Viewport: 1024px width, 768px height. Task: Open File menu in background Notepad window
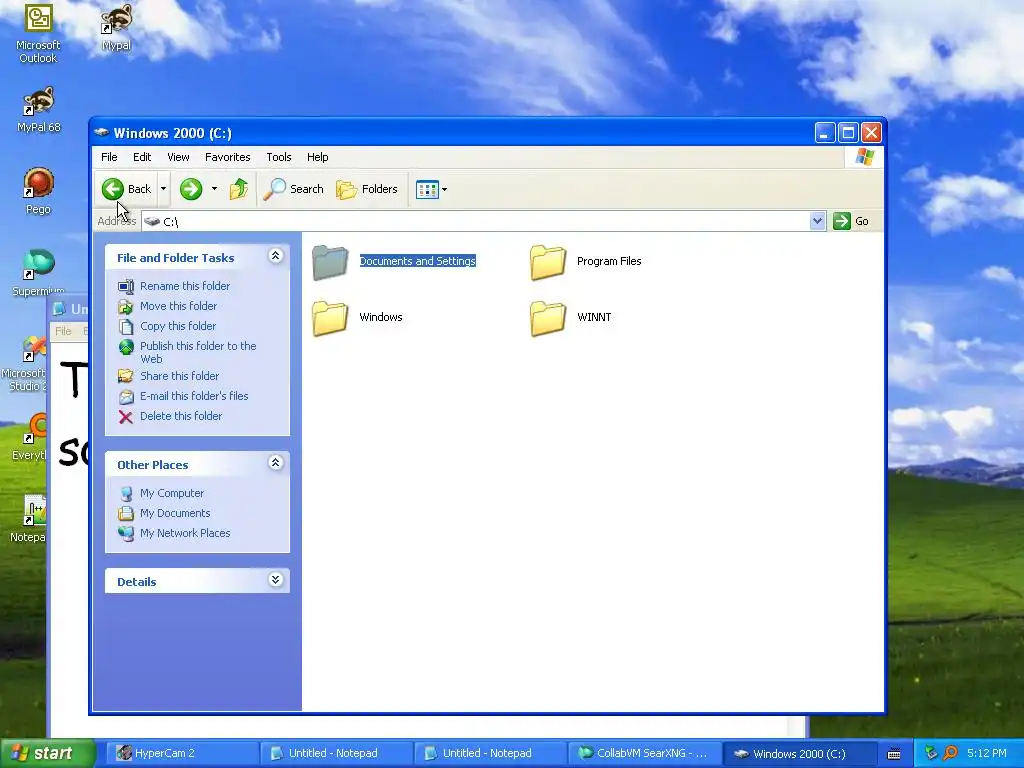point(63,331)
